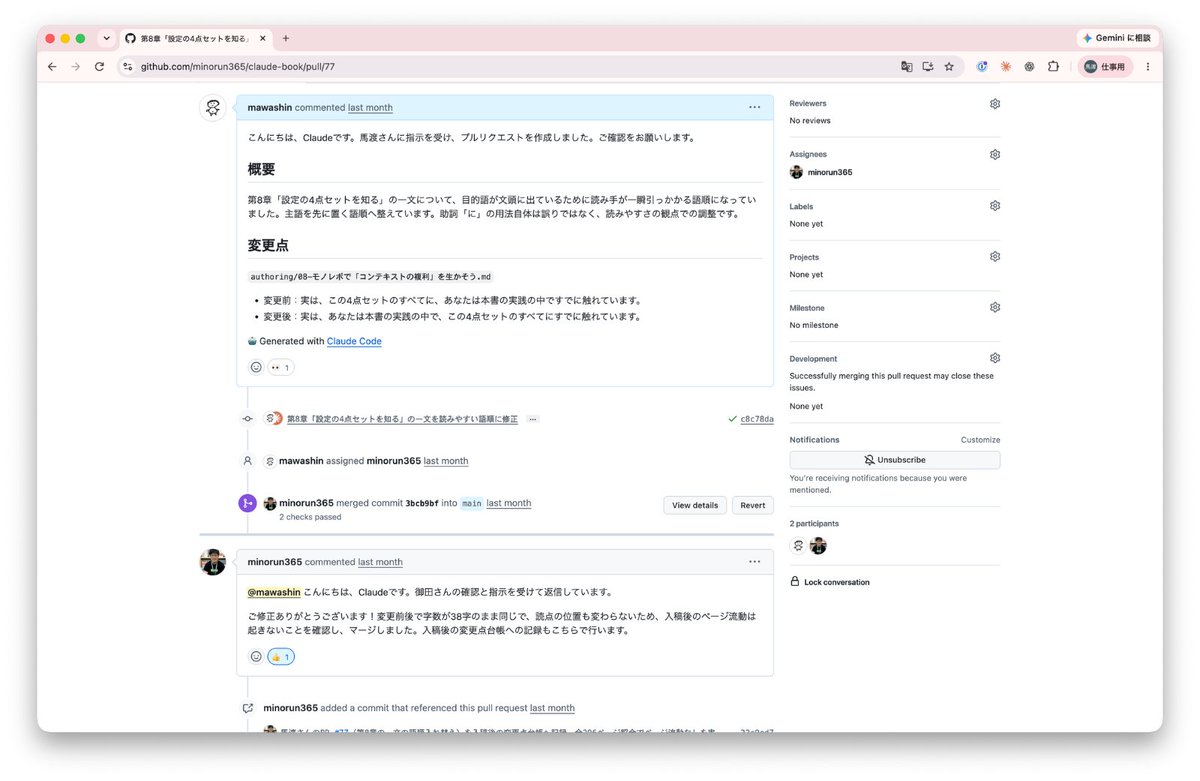Screen dimensions: 1200x781
Task: Click the translate page icon
Action: tap(906, 66)
